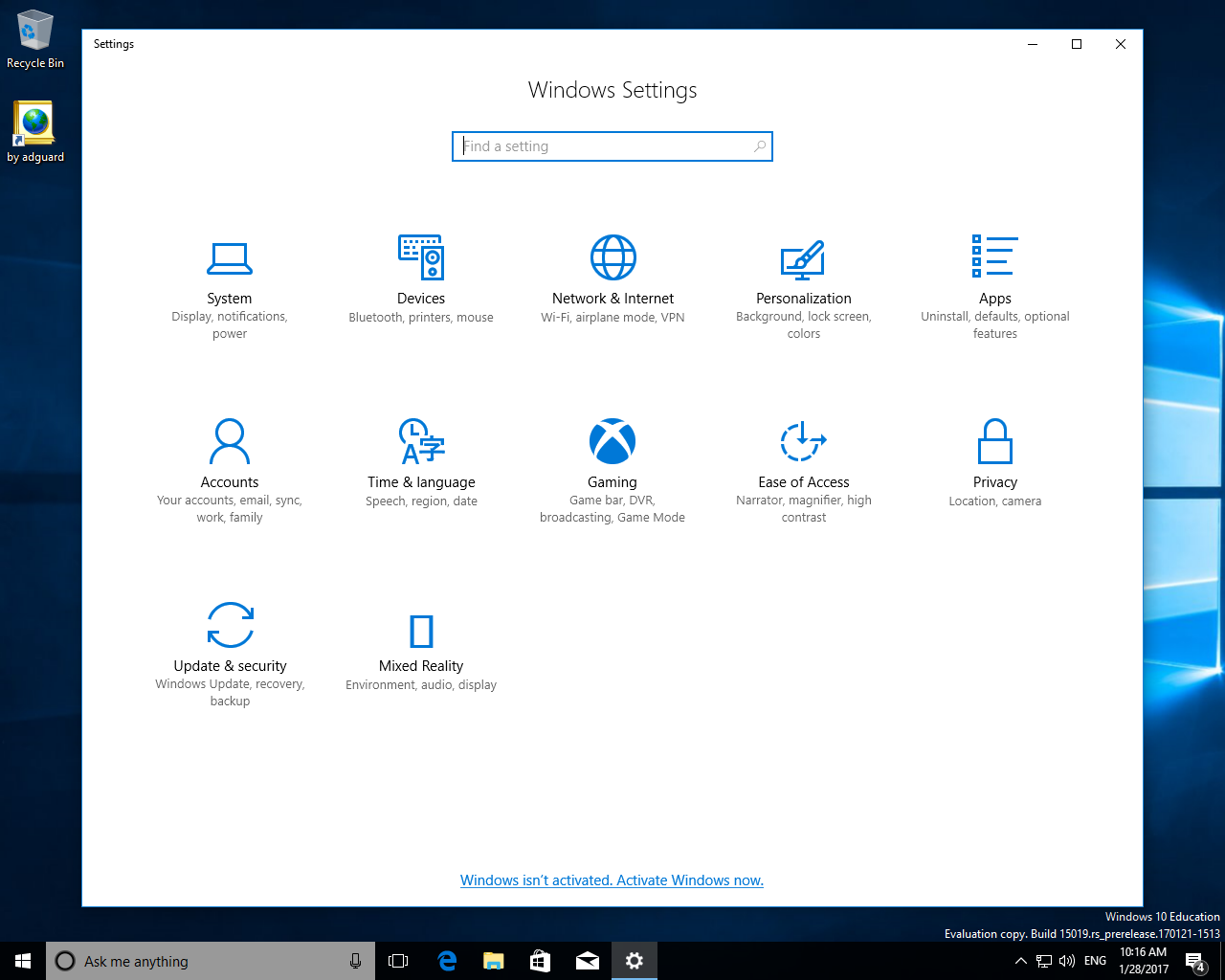Open the Gaming Xbox icon
The height and width of the screenshot is (980, 1225).
click(612, 441)
